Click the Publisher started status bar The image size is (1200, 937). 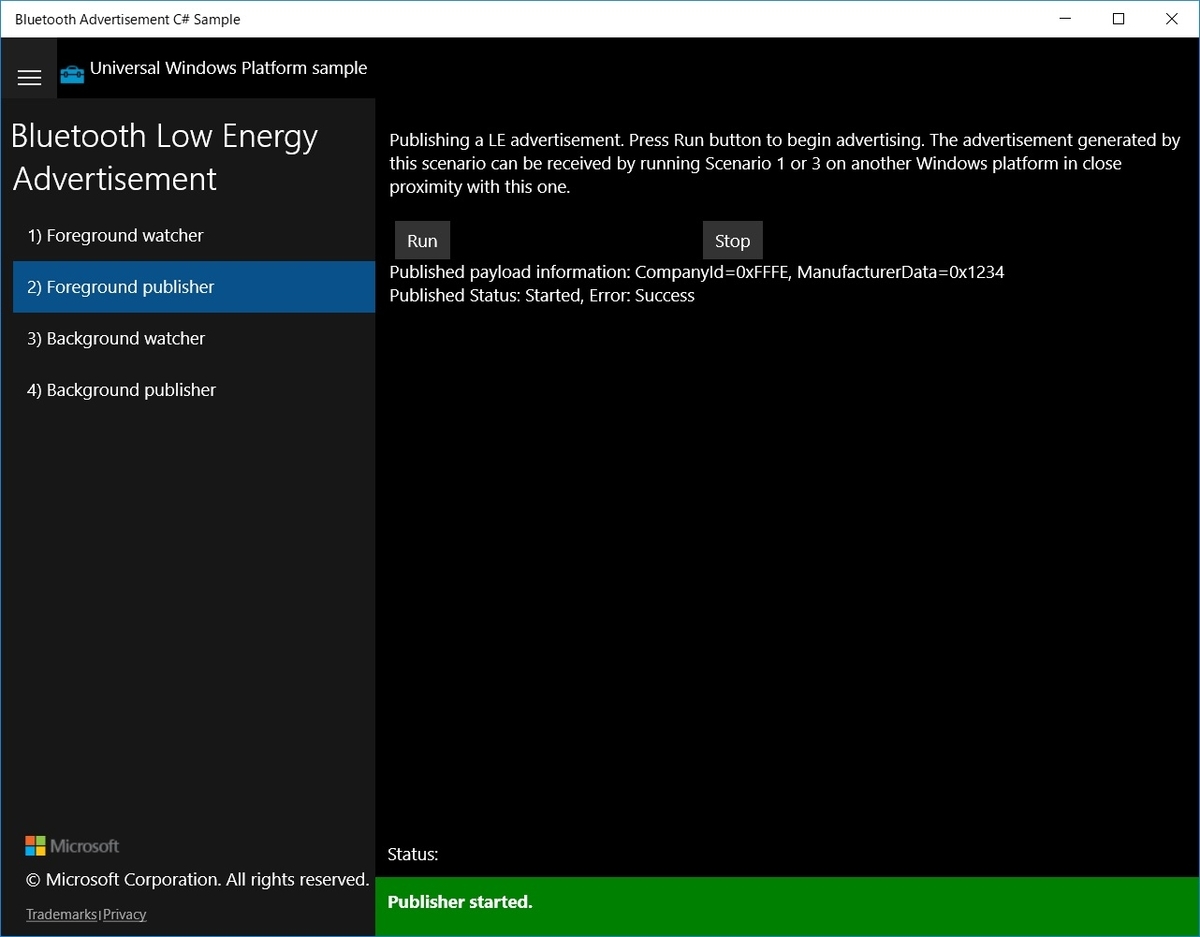tap(787, 906)
